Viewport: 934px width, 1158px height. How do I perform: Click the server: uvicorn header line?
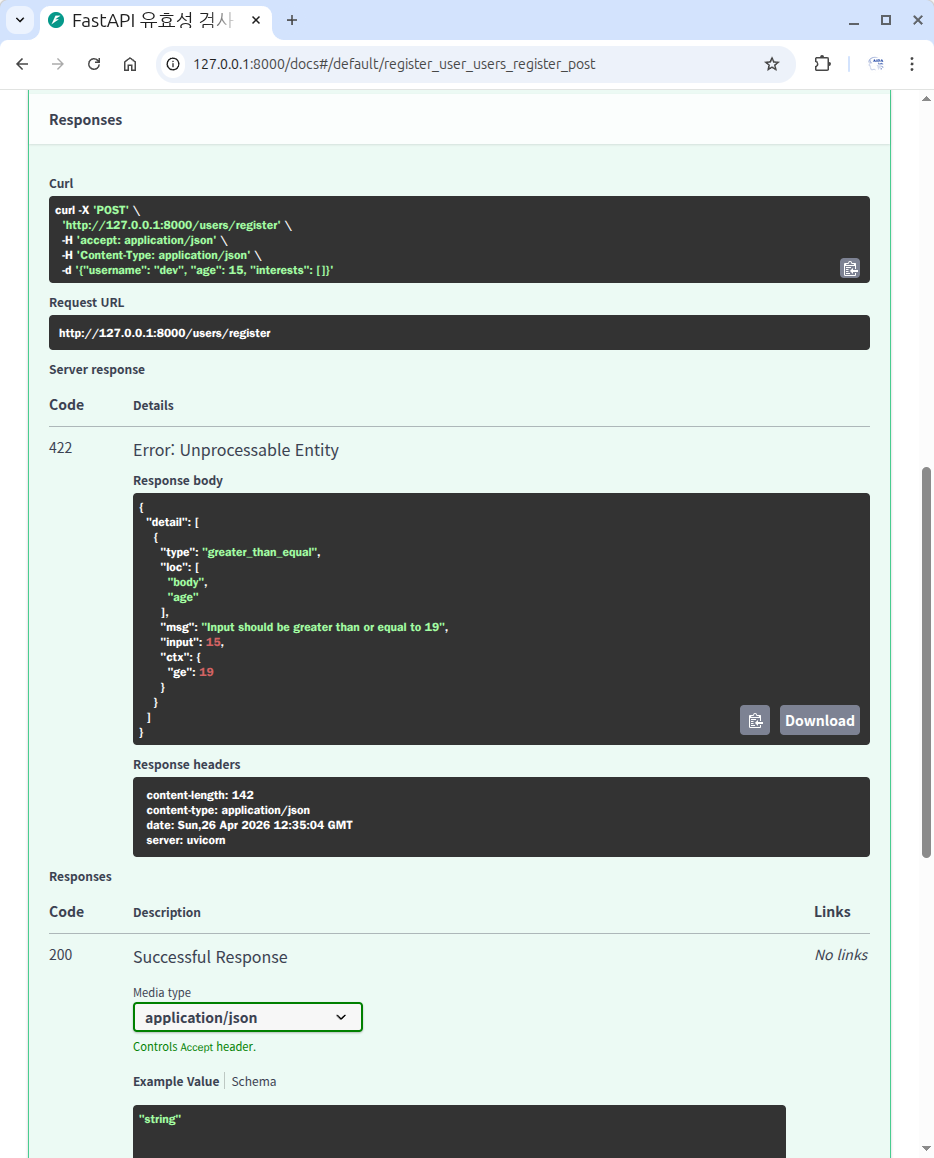coord(186,840)
